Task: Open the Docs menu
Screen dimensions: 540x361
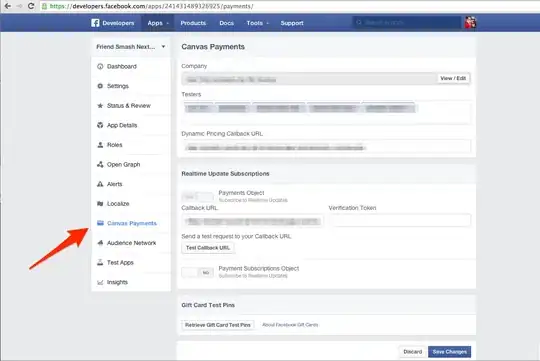Action: coord(226,23)
